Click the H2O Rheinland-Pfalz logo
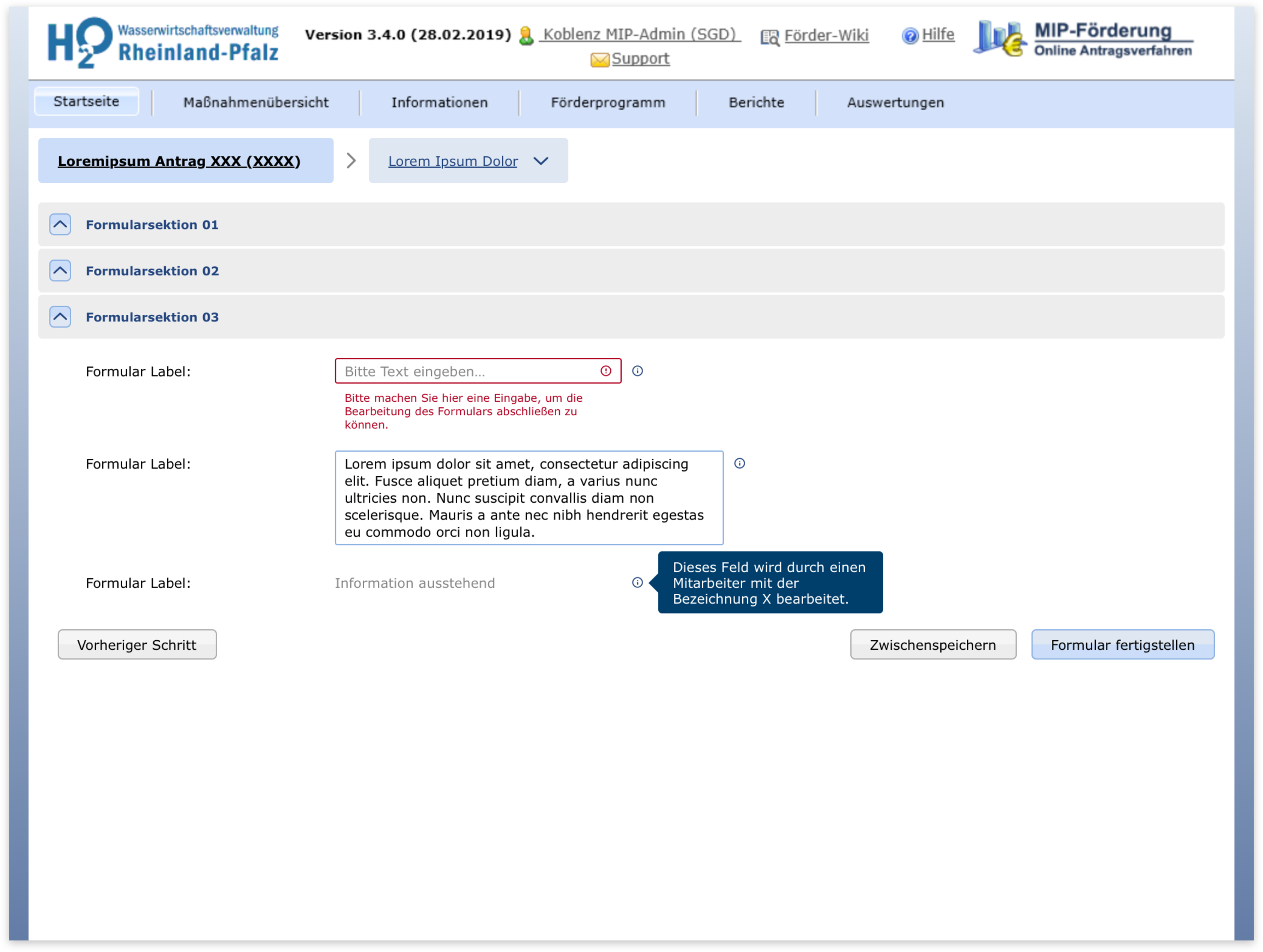Viewport: 1263px width, 952px height. click(x=163, y=43)
